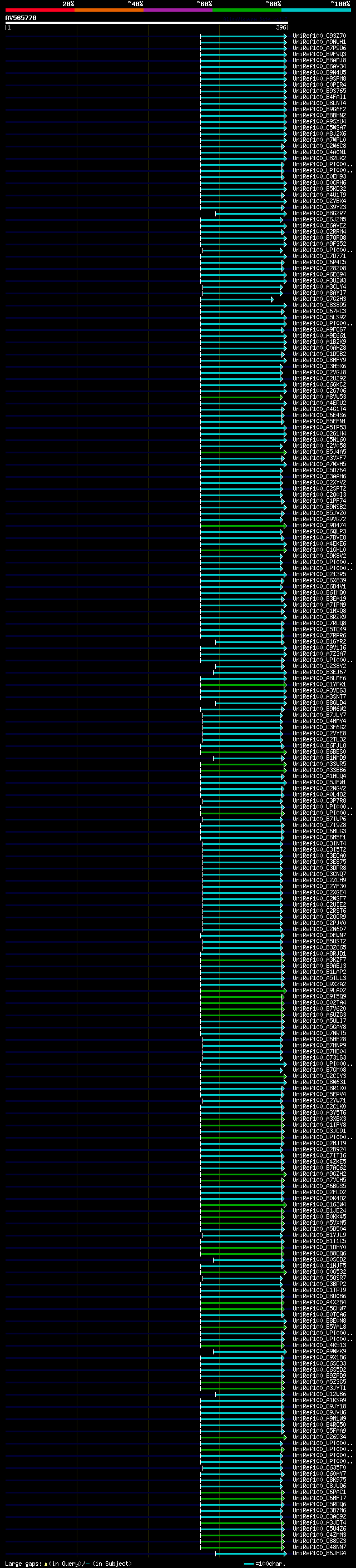Select label UniRef100_B9N4U5
The height and width of the screenshot is (1568, 356).
319,72
